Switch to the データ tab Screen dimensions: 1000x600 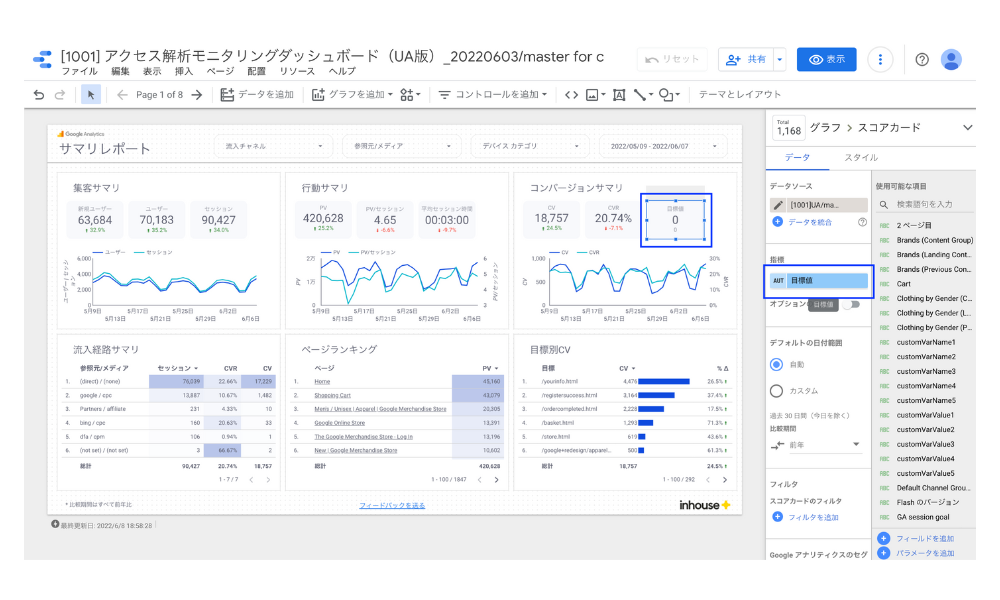[797, 157]
